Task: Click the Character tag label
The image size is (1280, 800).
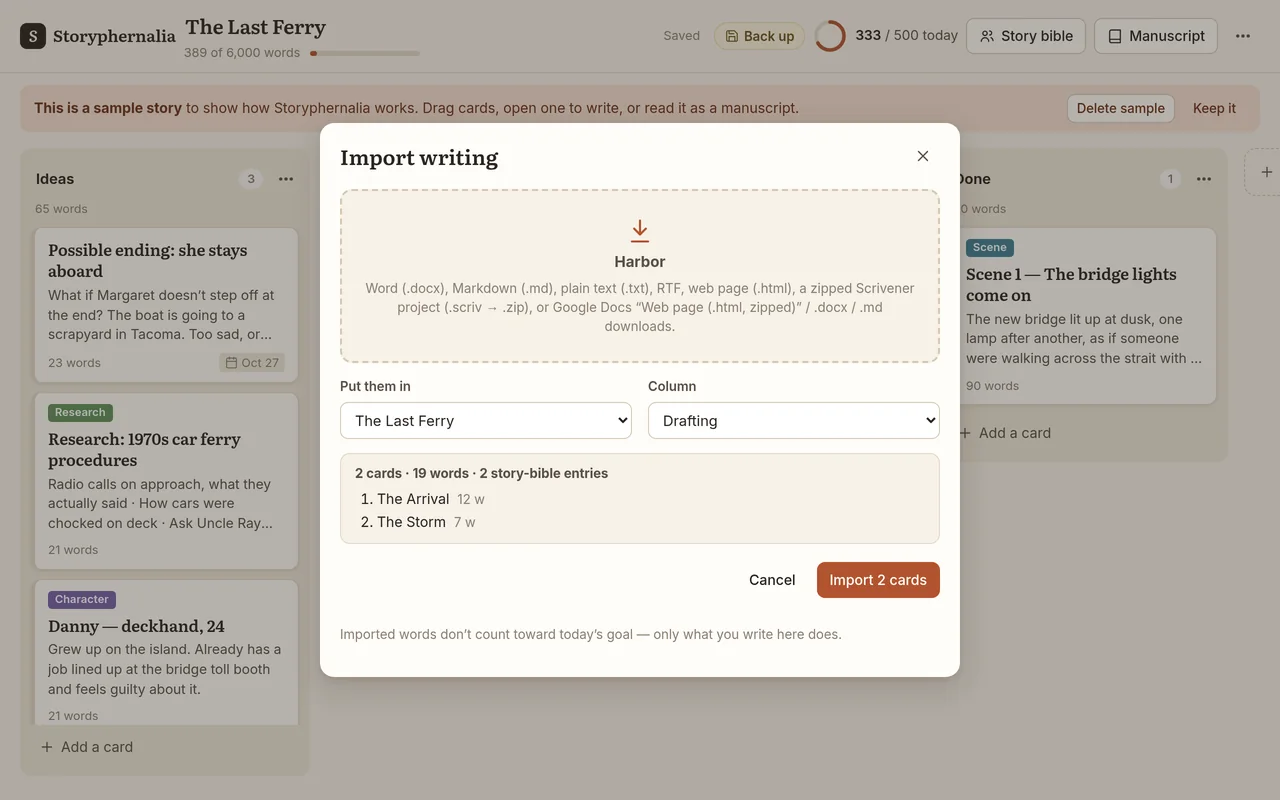Action: [x=82, y=599]
